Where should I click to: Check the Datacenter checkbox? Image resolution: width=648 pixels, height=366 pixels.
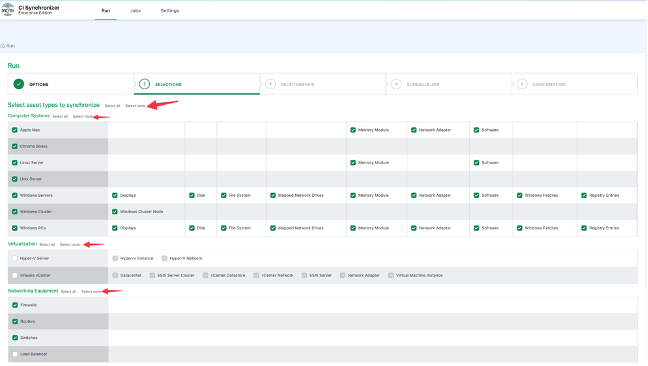(x=115, y=275)
